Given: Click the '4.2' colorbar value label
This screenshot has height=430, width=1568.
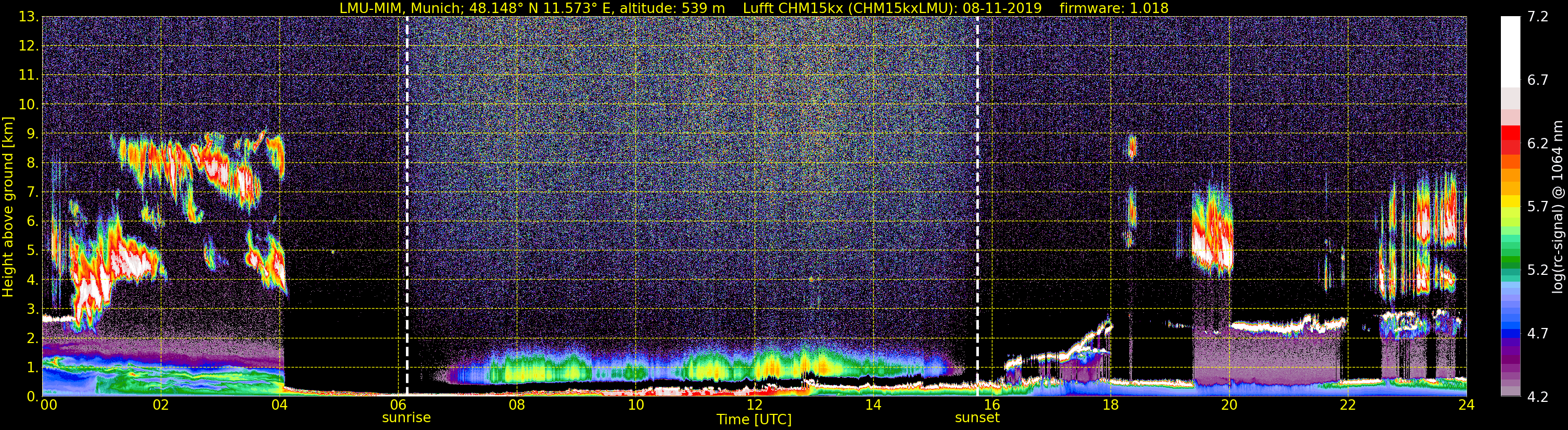Looking at the screenshot, I should (1538, 397).
